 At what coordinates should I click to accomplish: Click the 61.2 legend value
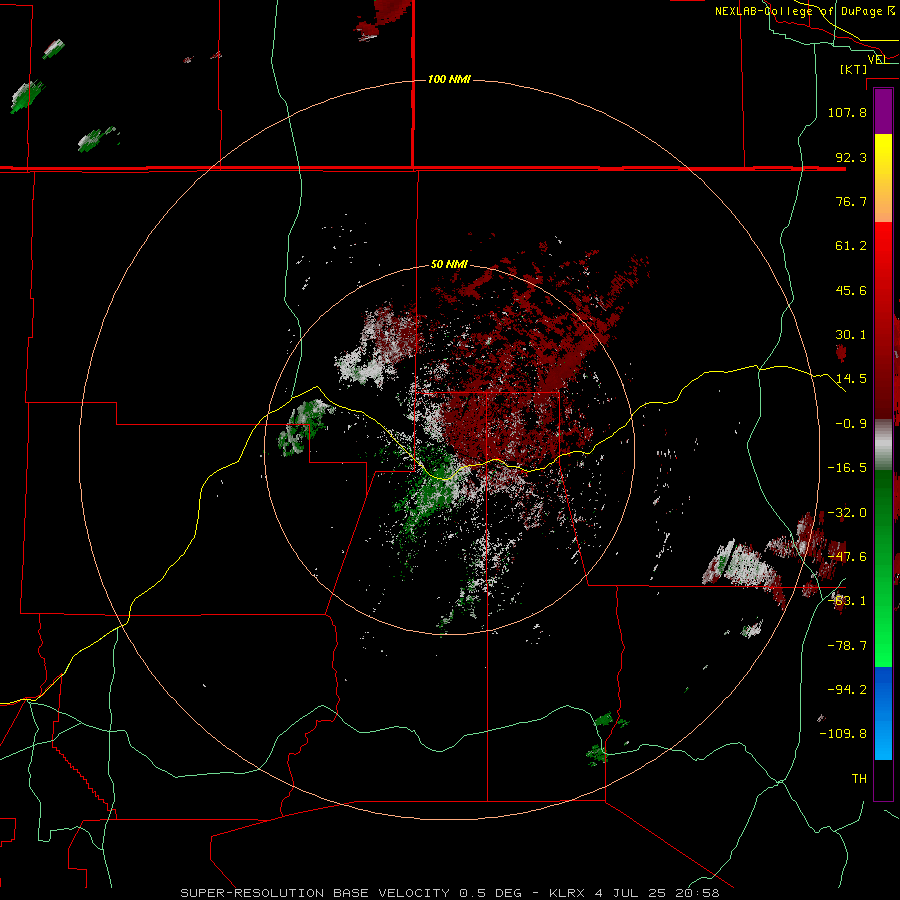pyautogui.click(x=851, y=246)
